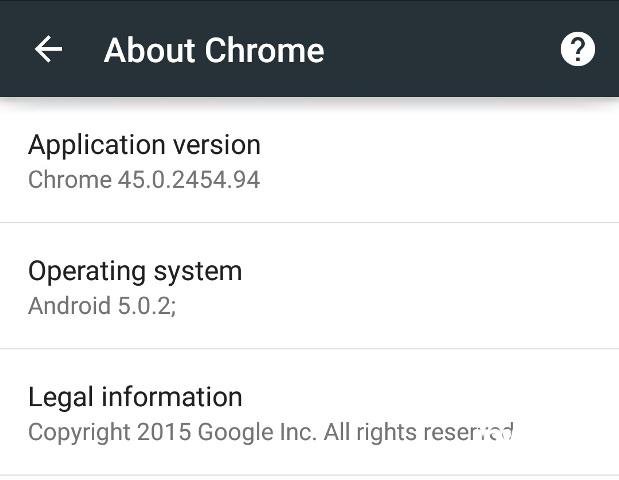This screenshot has height=480, width=619.
Task: Open the Legal information heading
Action: [135, 397]
